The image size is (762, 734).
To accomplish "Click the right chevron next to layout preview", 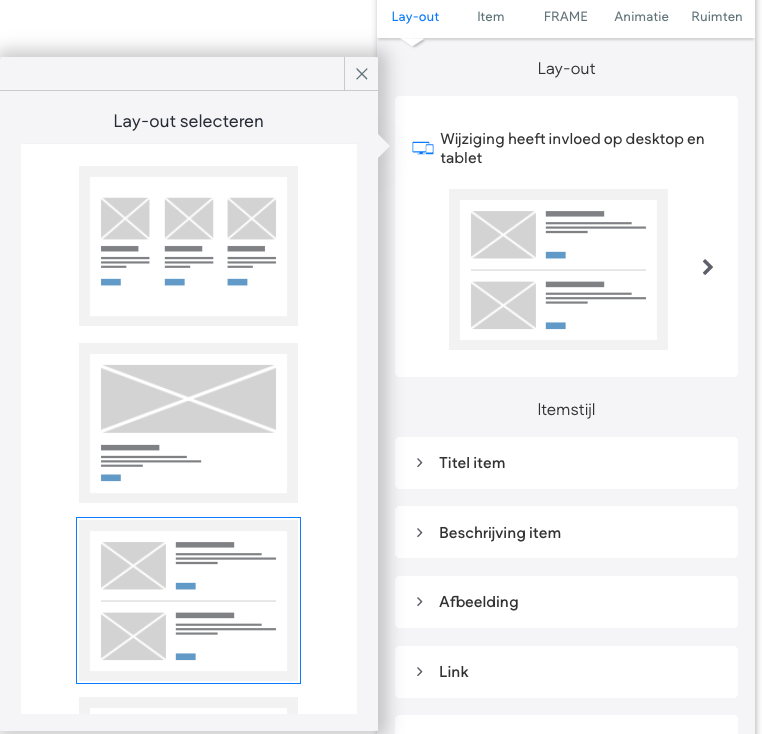I will pos(708,267).
